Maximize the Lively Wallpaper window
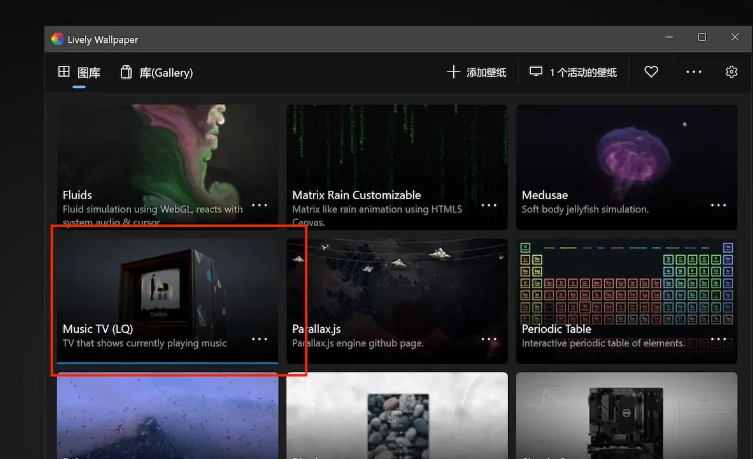This screenshot has width=753, height=459. point(702,37)
